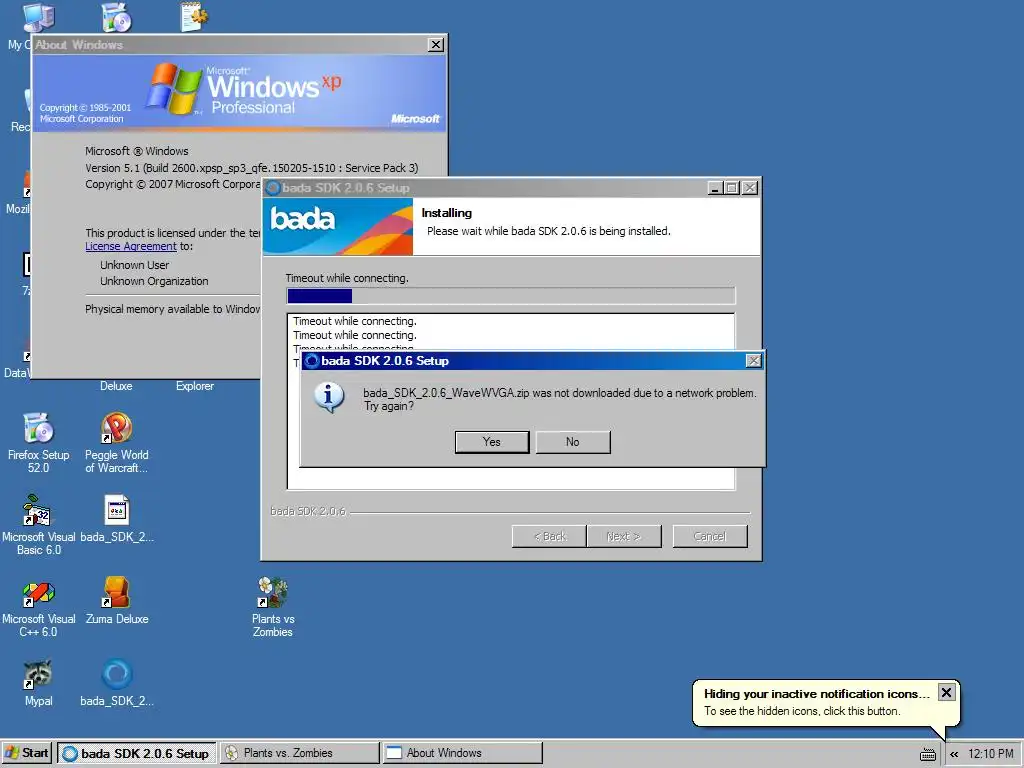The height and width of the screenshot is (768, 1024).
Task: Click the Explorer label on desktop
Action: pos(195,386)
